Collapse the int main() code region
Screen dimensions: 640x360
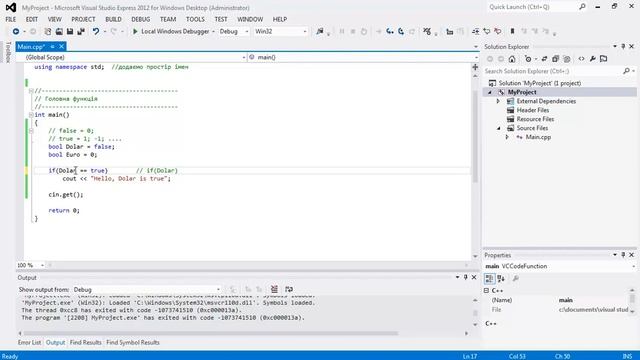31,115
